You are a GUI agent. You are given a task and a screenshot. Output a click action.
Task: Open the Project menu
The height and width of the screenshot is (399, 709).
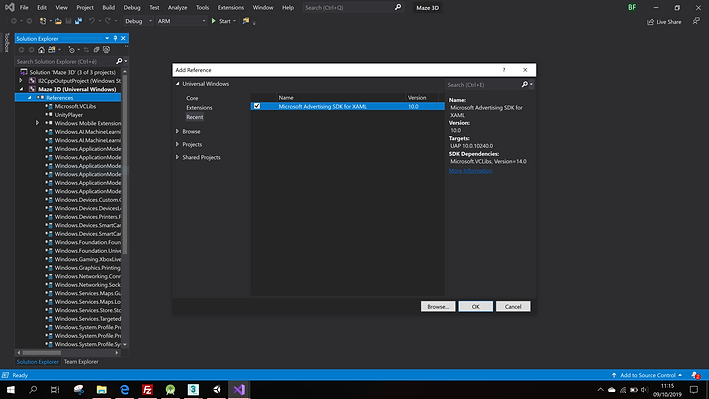coord(85,8)
